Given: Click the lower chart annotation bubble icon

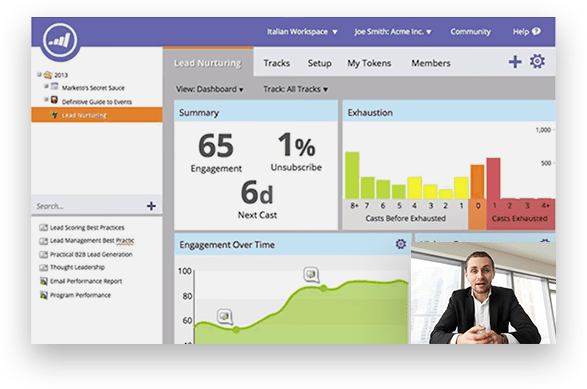Looking at the screenshot, I should tap(225, 317).
